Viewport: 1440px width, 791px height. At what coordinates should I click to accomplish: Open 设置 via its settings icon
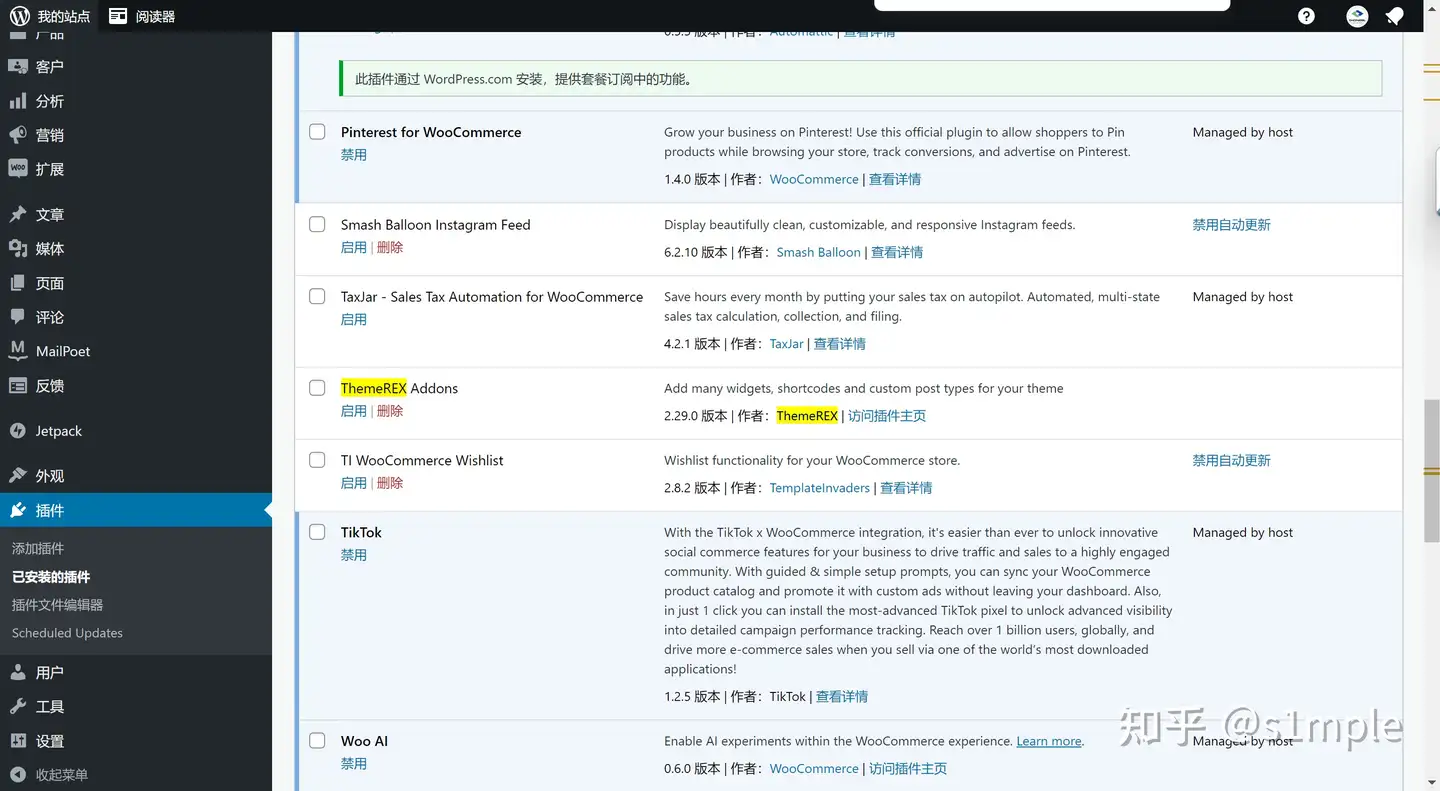tap(18, 741)
